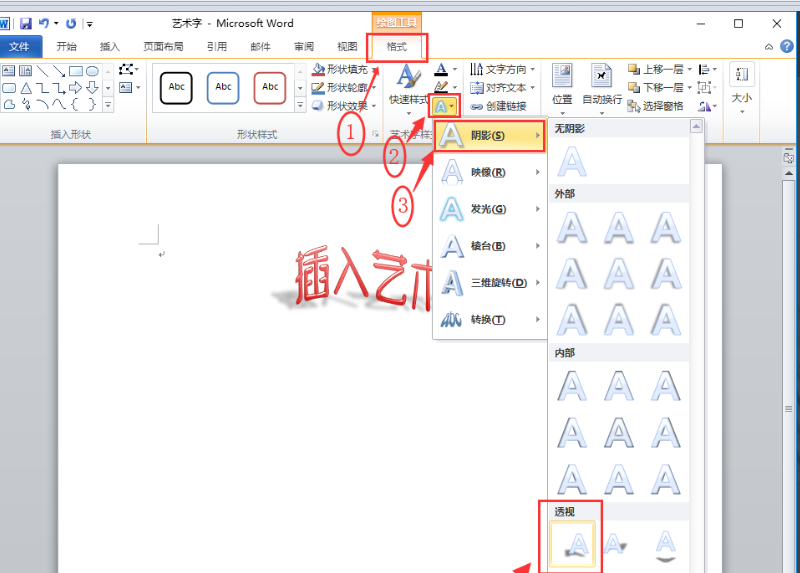800x573 pixels.
Task: Select the vertical text box shape
Action: [26, 71]
